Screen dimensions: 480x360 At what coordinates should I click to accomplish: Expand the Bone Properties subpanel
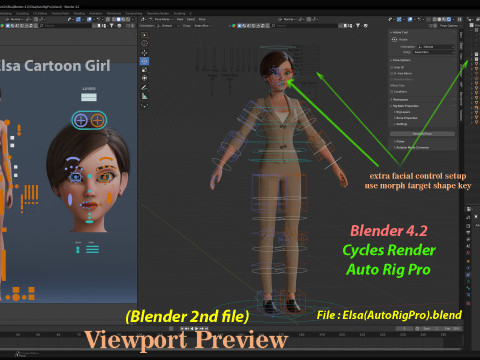405,118
